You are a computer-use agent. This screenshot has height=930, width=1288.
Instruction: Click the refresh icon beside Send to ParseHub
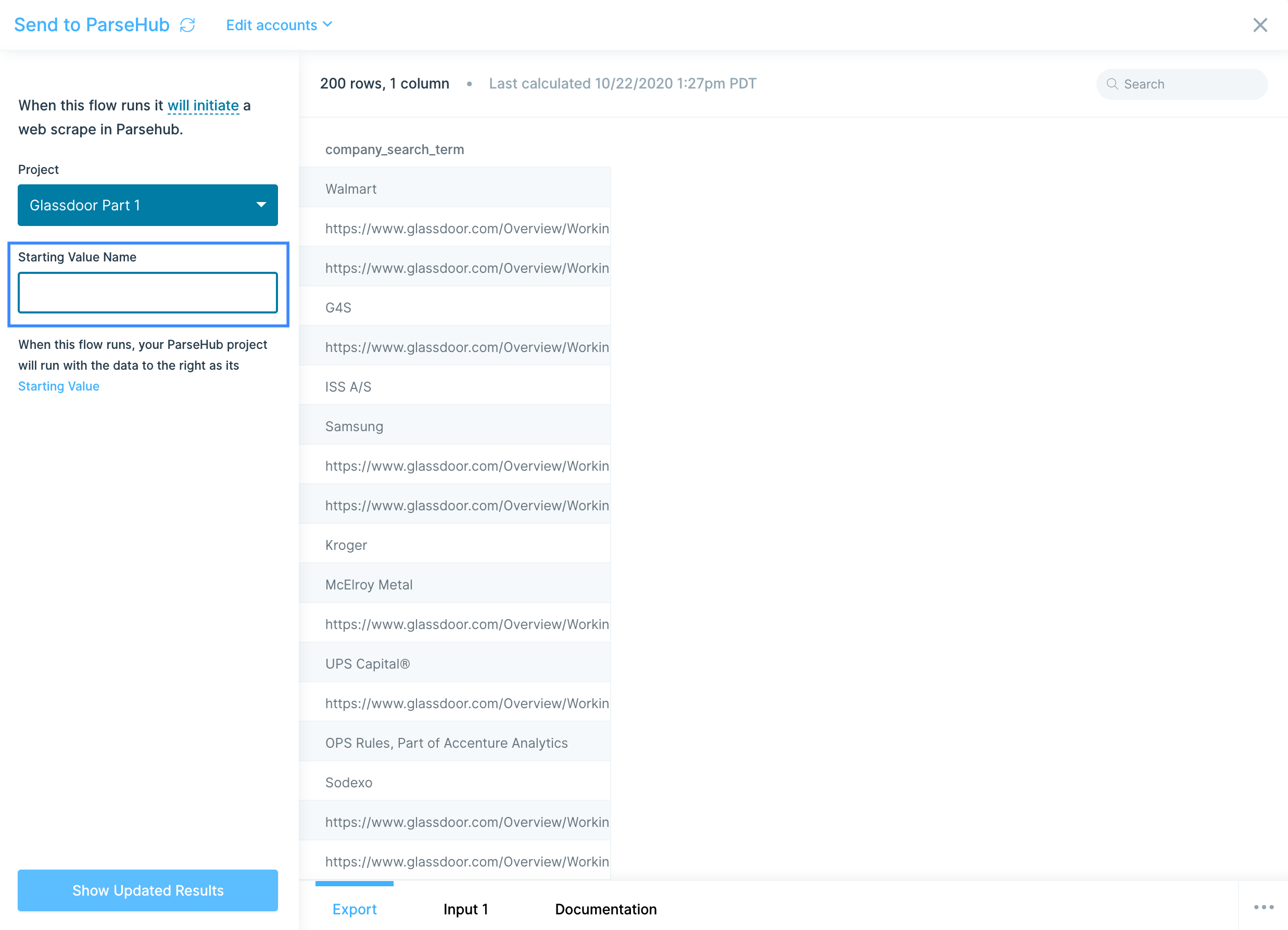pos(187,25)
